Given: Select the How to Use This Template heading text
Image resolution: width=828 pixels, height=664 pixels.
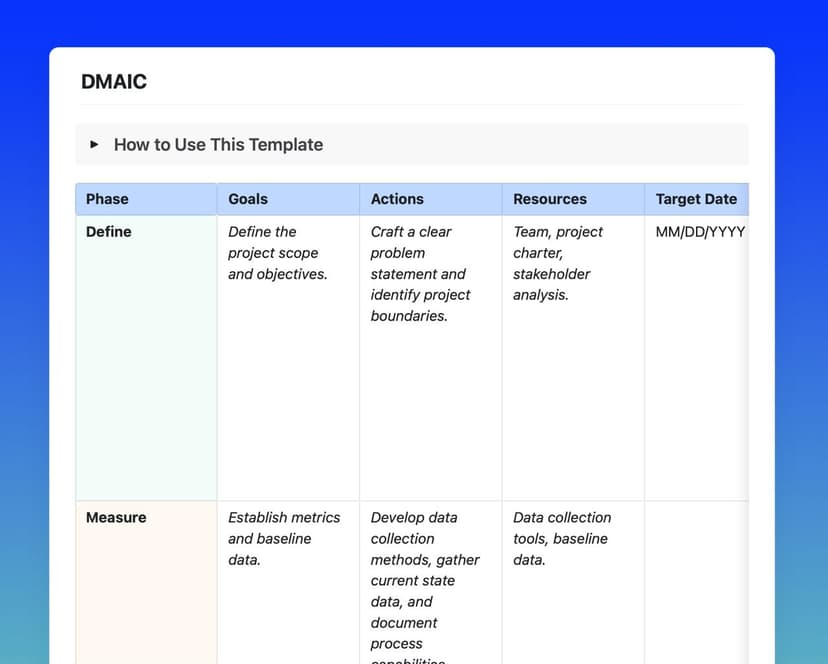Looking at the screenshot, I should point(218,144).
